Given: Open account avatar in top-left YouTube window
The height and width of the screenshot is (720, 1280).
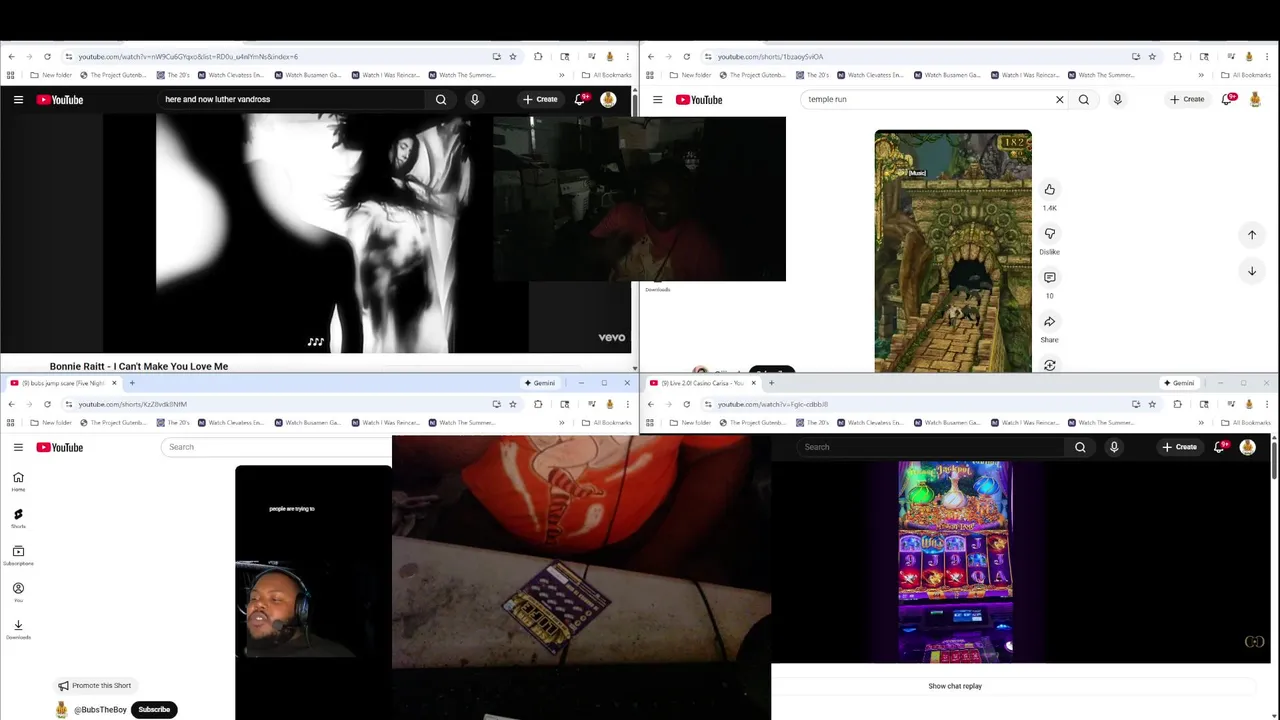Looking at the screenshot, I should coord(608,99).
